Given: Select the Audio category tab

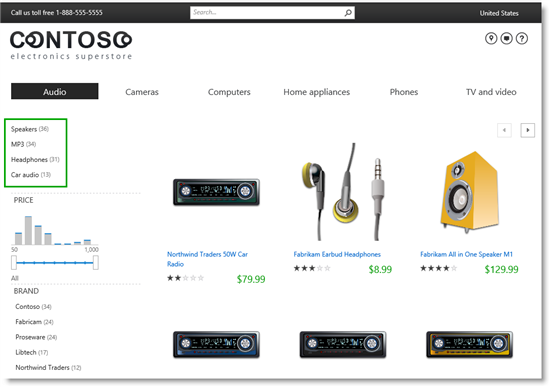Looking at the screenshot, I should [55, 92].
